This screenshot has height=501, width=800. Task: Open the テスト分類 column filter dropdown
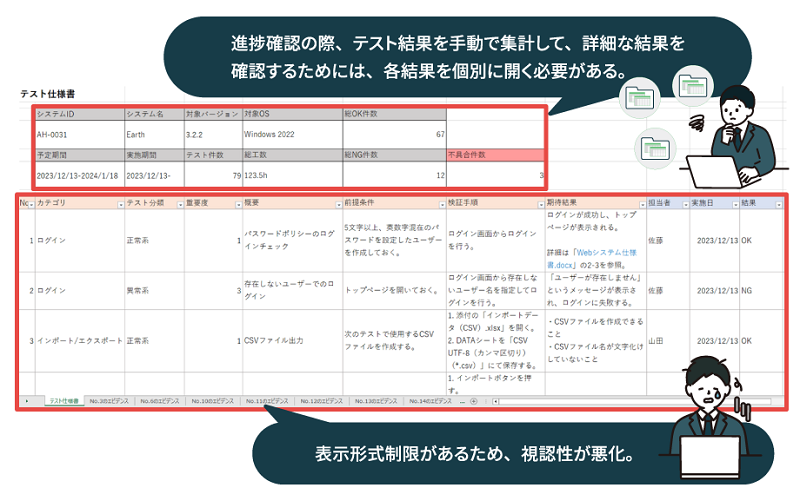[180, 205]
